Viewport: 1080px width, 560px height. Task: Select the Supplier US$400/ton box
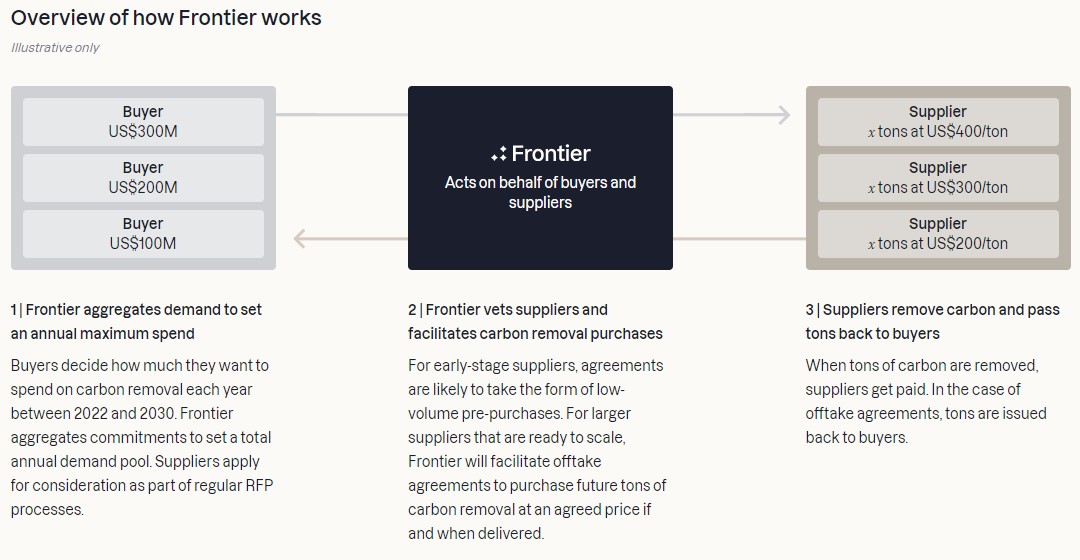938,122
